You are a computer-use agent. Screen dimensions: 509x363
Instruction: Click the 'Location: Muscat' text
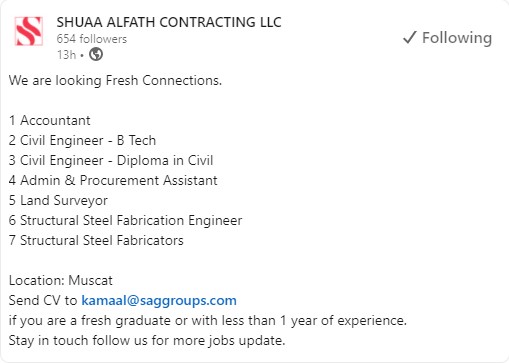61,281
